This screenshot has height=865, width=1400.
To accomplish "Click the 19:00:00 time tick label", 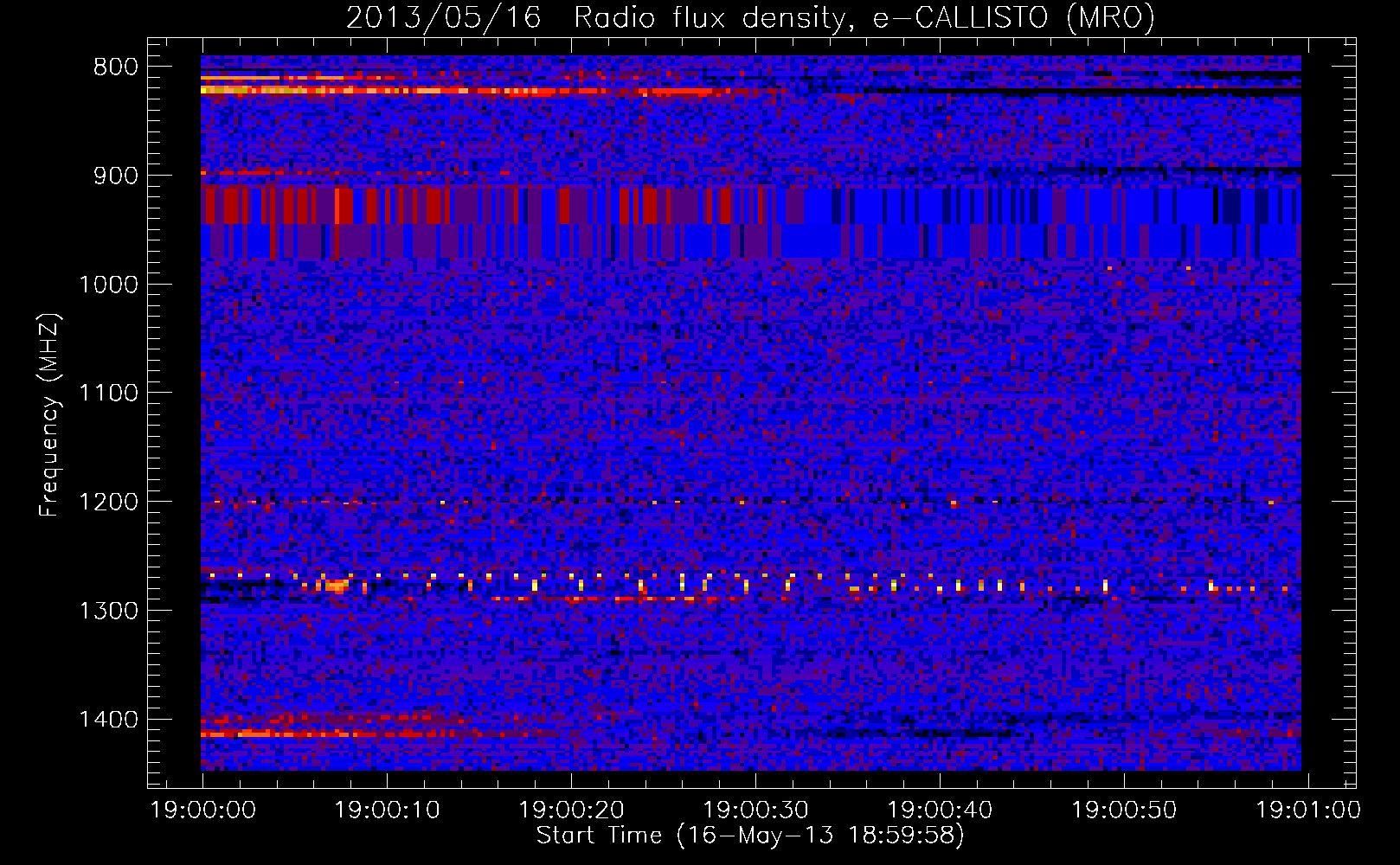I will (203, 811).
